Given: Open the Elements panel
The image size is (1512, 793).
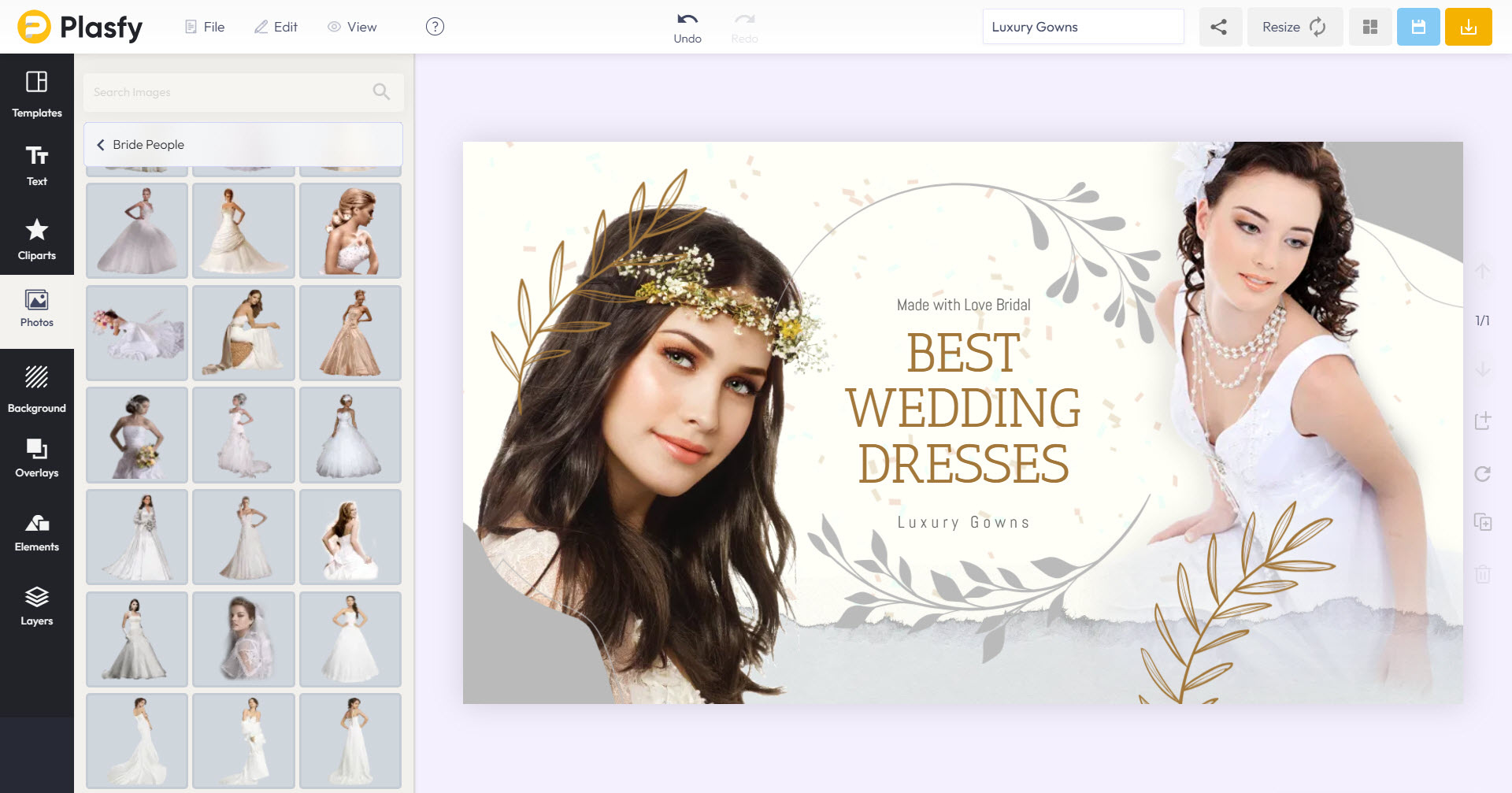Looking at the screenshot, I should coord(37,532).
